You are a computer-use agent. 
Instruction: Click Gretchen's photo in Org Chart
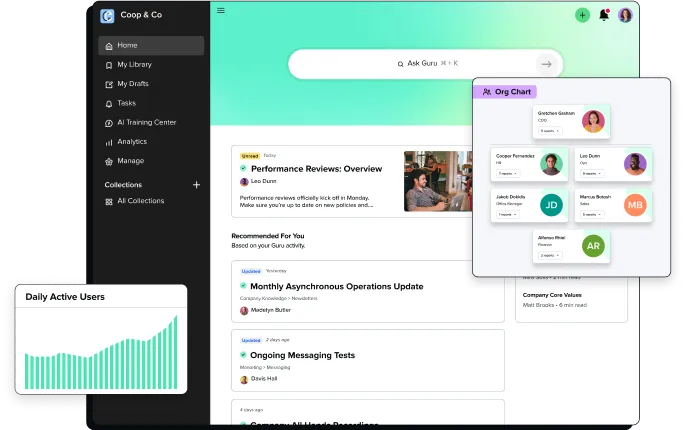[x=593, y=121]
